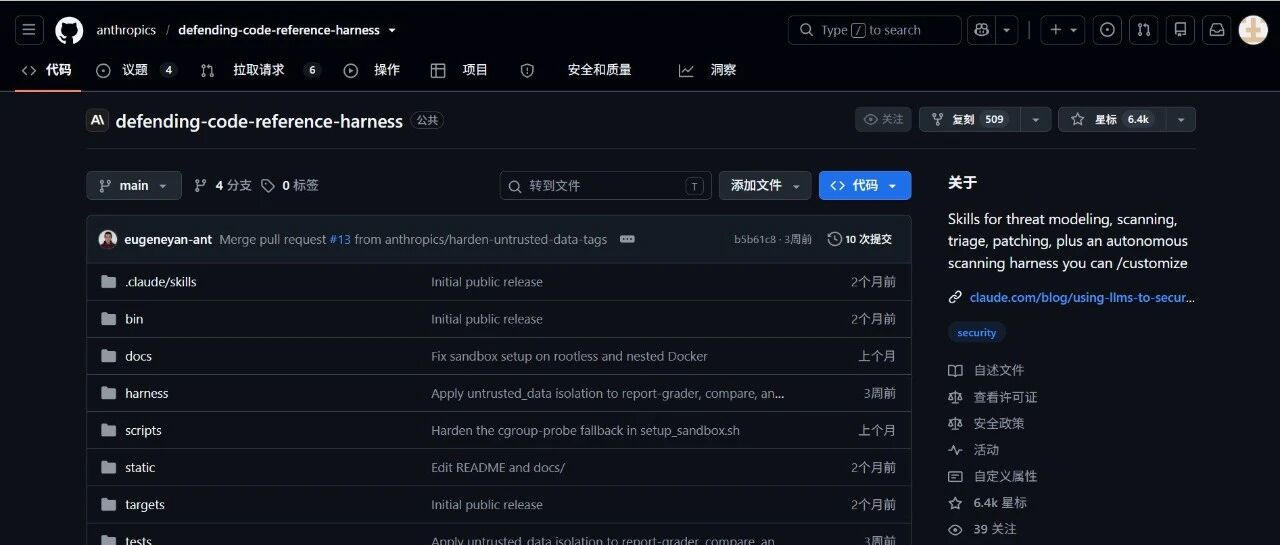View the 0 标签 tags link
Viewport: 1280px width, 545px height.
coord(290,185)
